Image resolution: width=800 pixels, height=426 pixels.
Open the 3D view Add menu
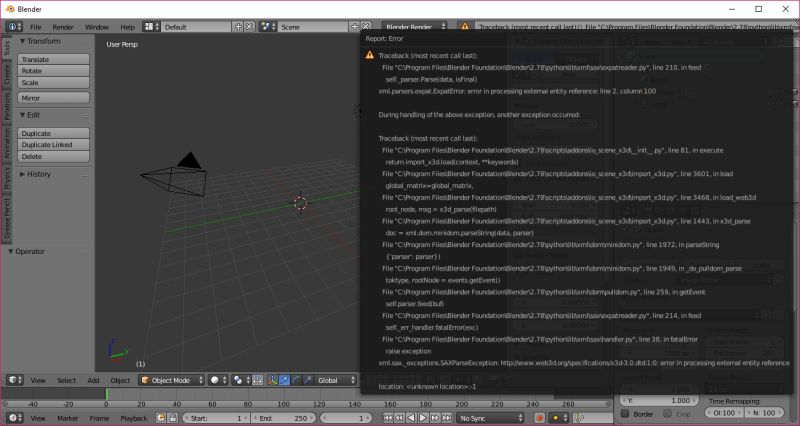coord(93,381)
